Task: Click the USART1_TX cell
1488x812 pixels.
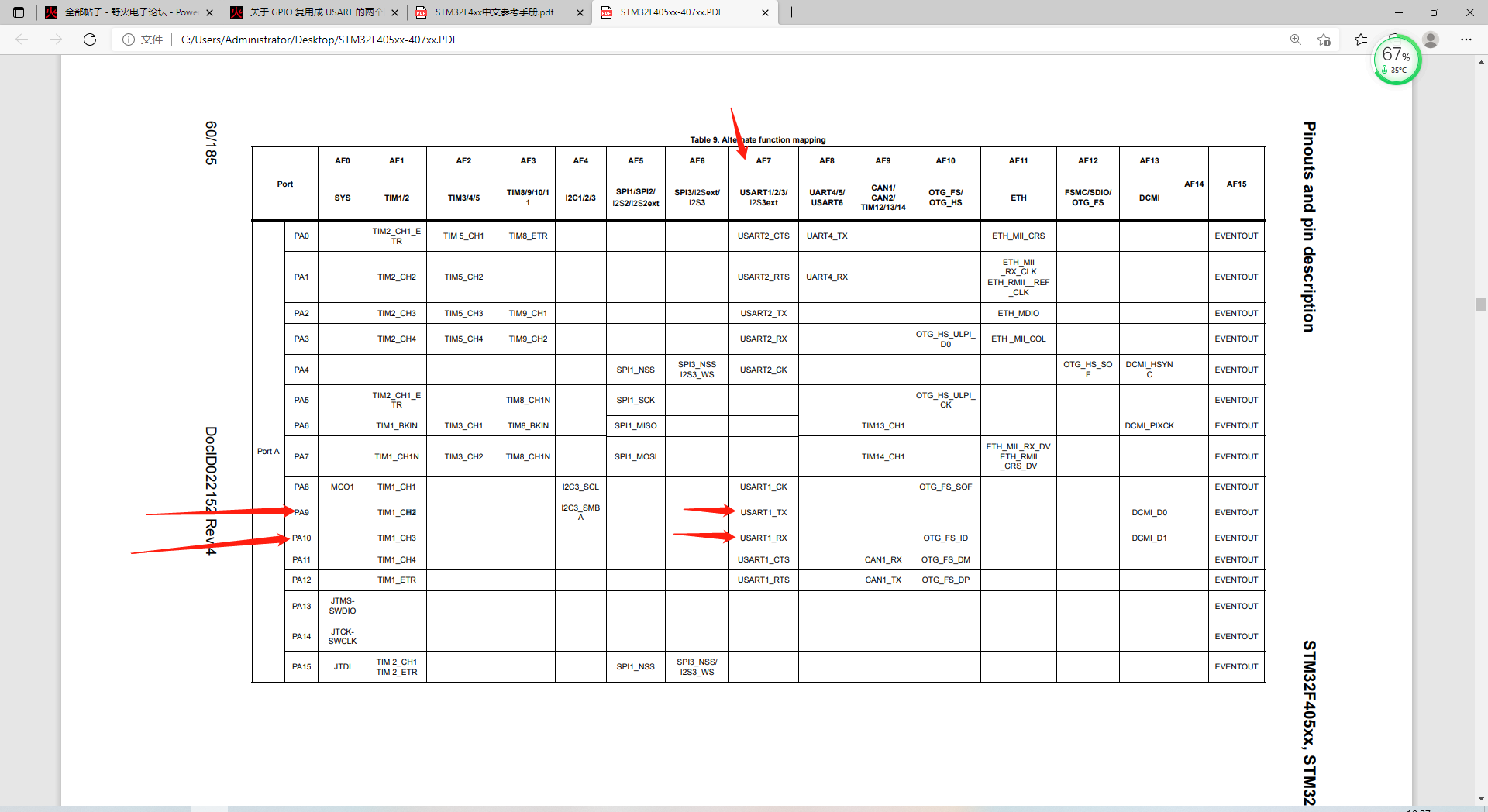Action: pyautogui.click(x=763, y=512)
